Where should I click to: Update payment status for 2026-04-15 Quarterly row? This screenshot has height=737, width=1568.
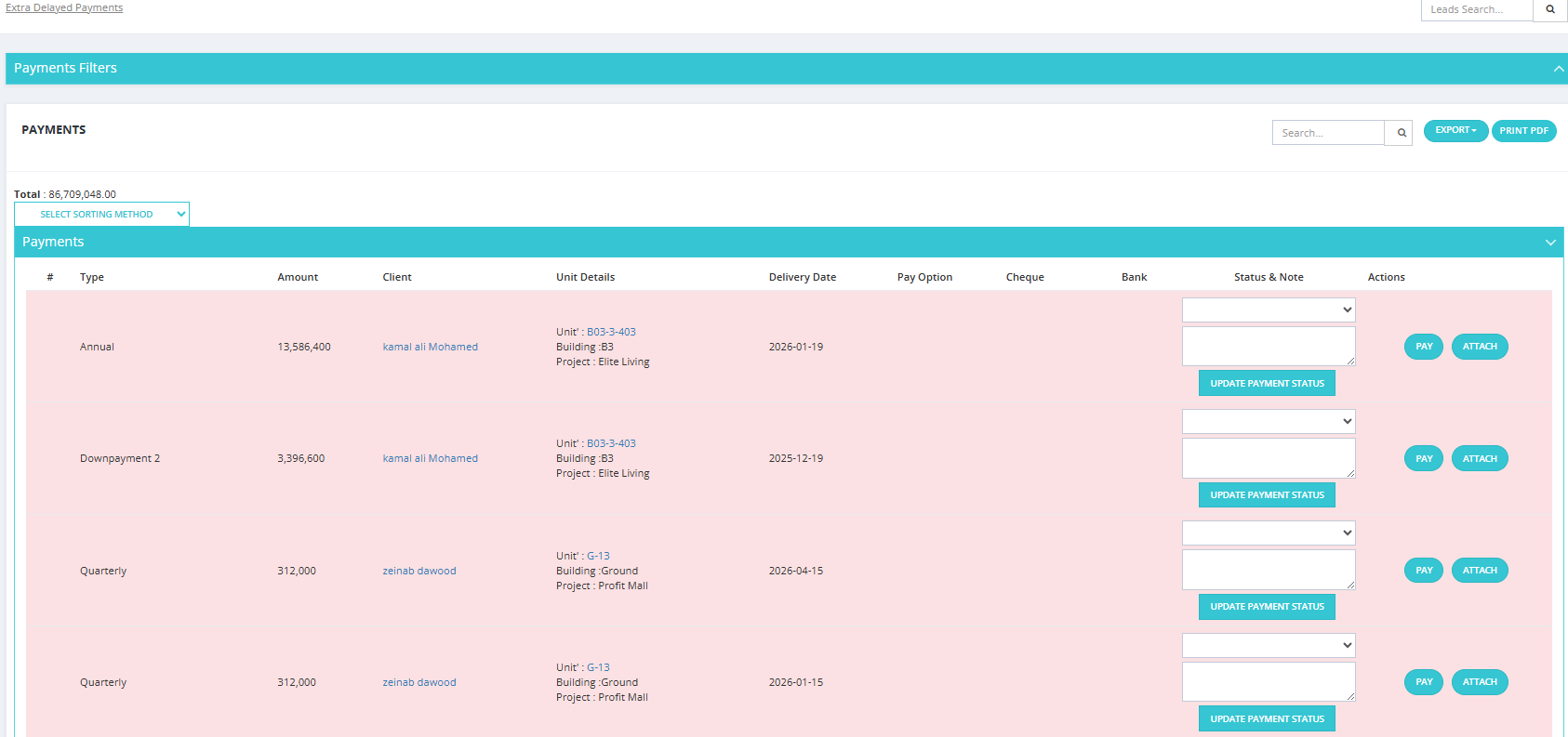tap(1267, 606)
